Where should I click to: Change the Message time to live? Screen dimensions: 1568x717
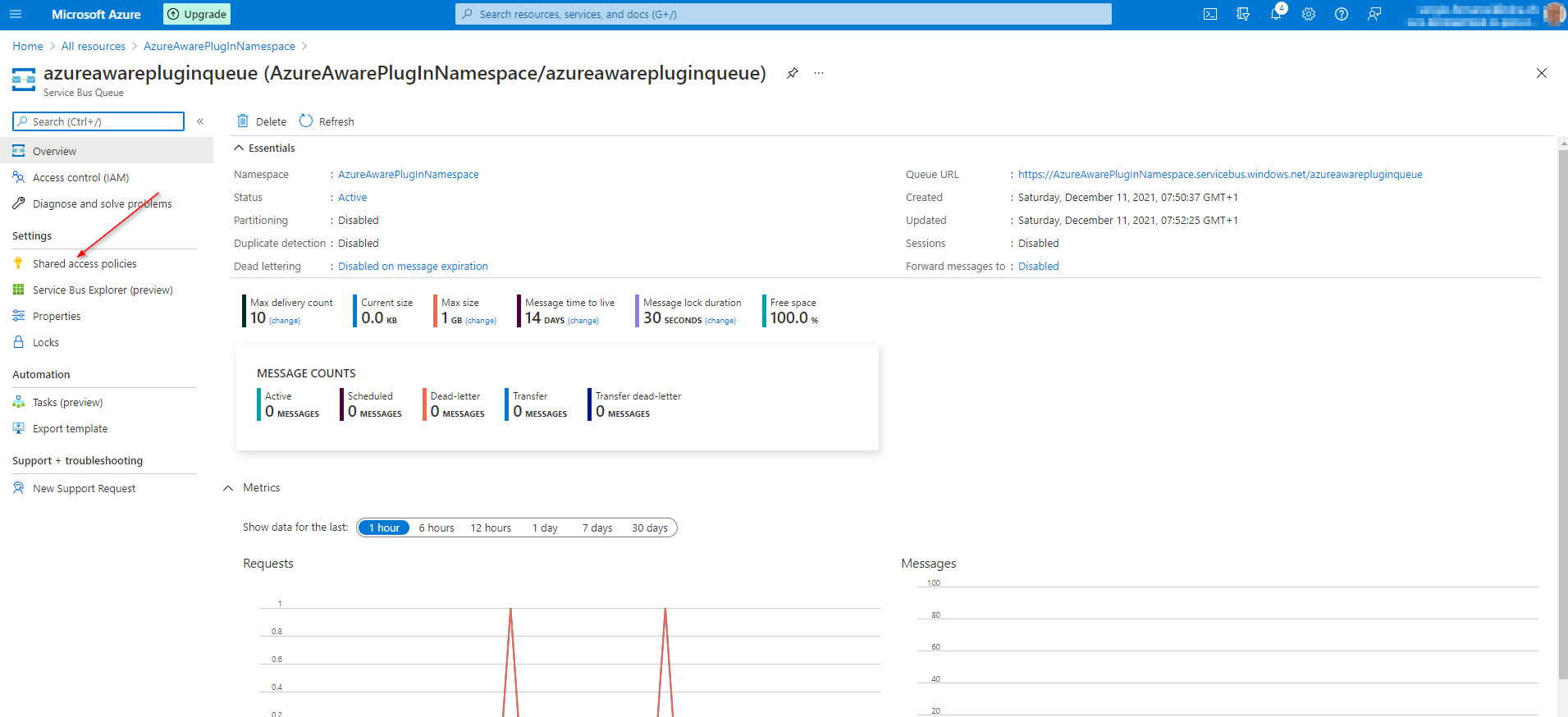coord(583,321)
